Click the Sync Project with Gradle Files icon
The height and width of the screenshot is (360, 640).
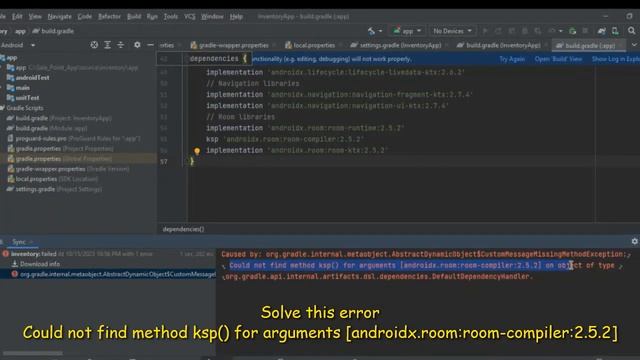(x=601, y=31)
